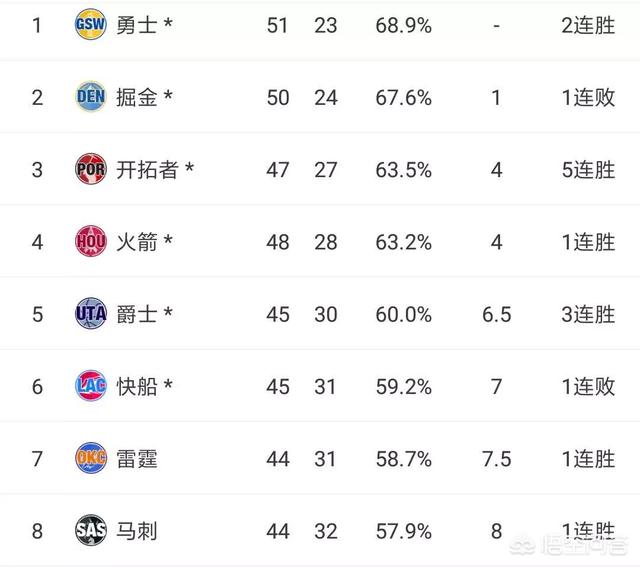The image size is (640, 567).
Task: Open the 火箭 team name link
Action: 137,242
